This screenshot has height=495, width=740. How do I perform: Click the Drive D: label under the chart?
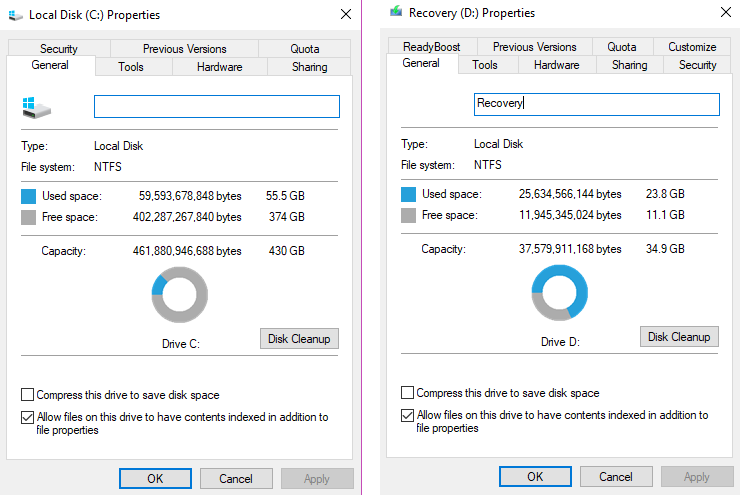point(560,342)
